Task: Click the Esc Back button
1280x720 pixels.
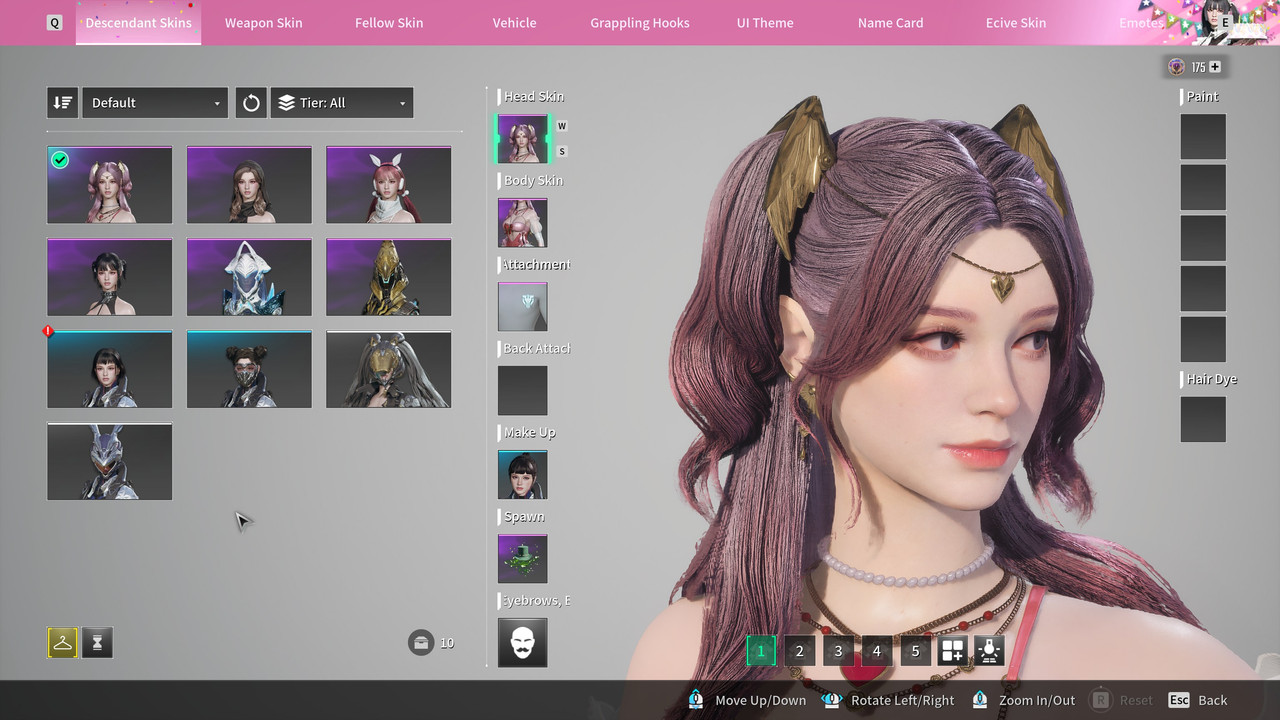Action: (x=1197, y=700)
